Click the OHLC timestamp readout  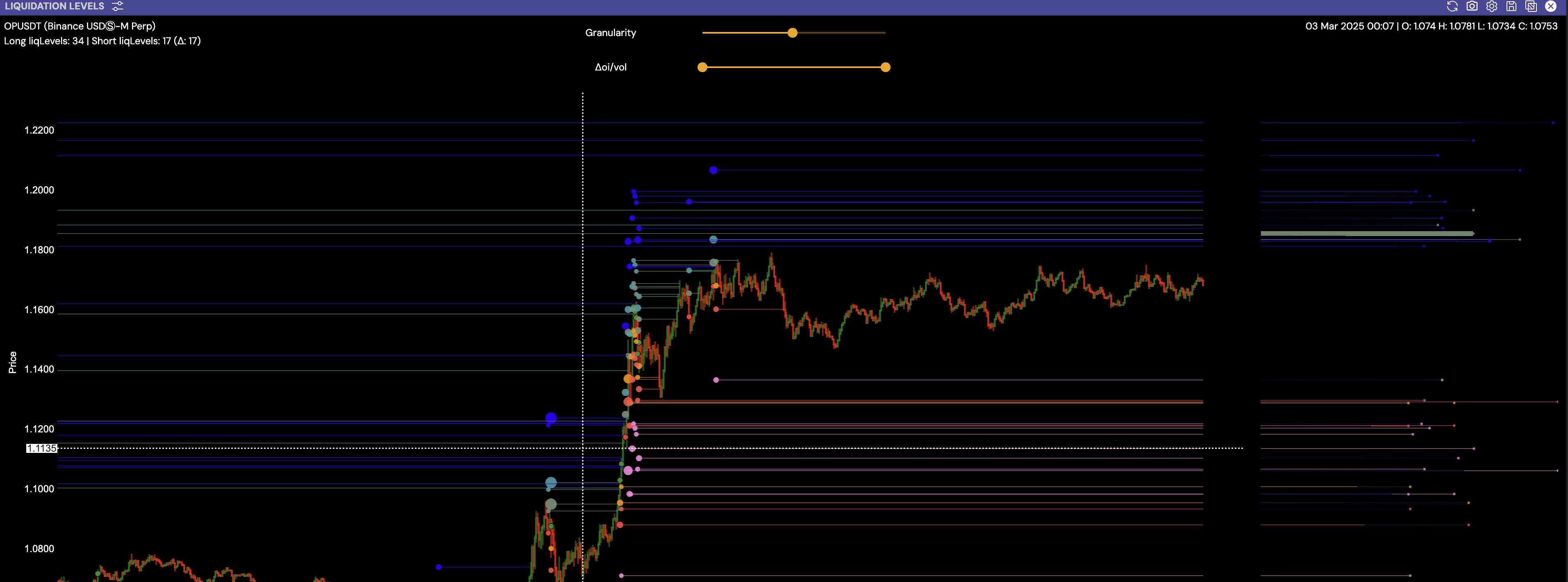1431,26
